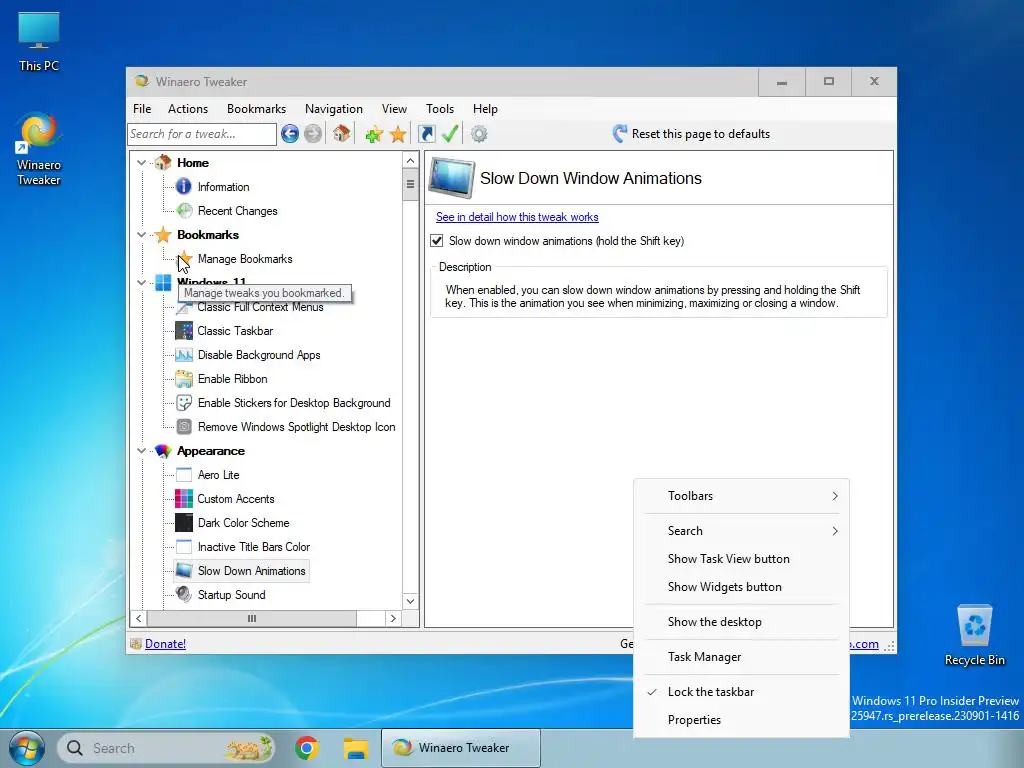Toggle Show Task View button
Screen dimensions: 1024x768
[x=741, y=559]
